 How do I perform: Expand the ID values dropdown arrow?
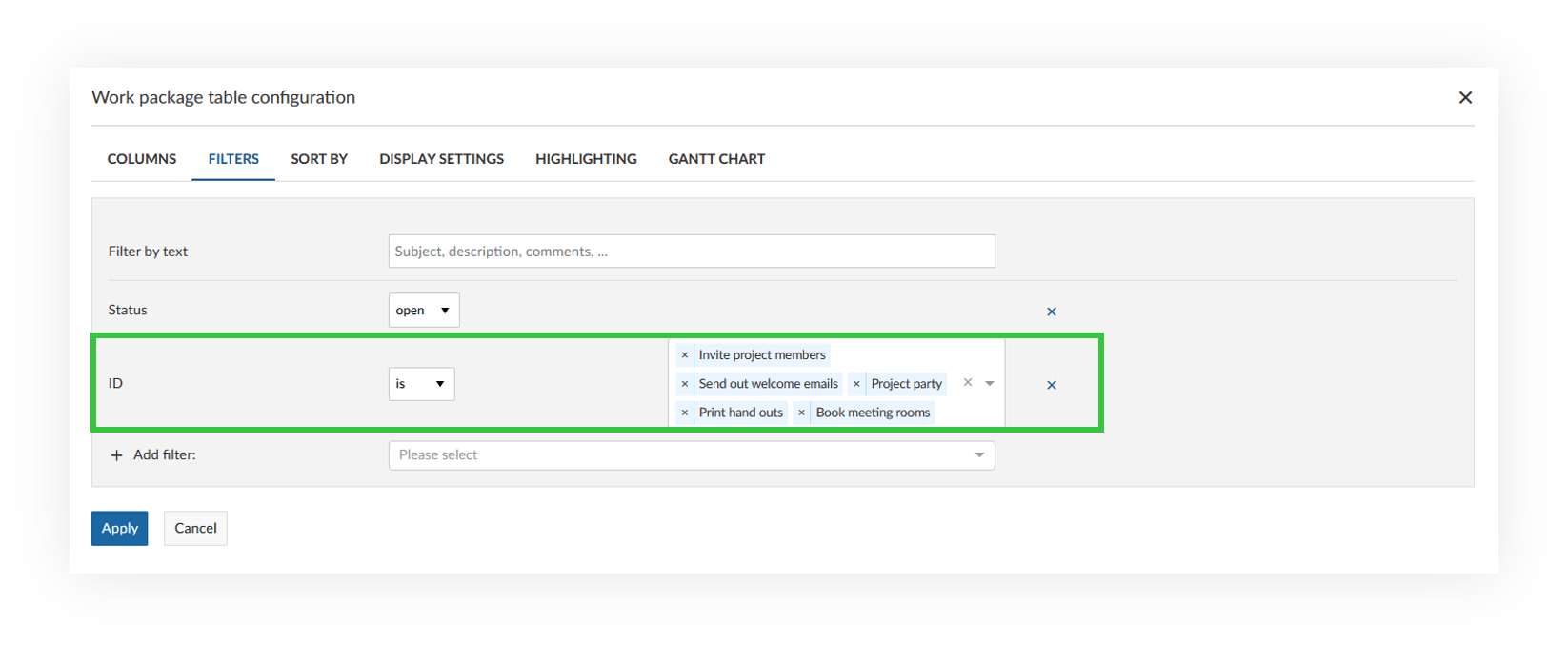tap(990, 383)
